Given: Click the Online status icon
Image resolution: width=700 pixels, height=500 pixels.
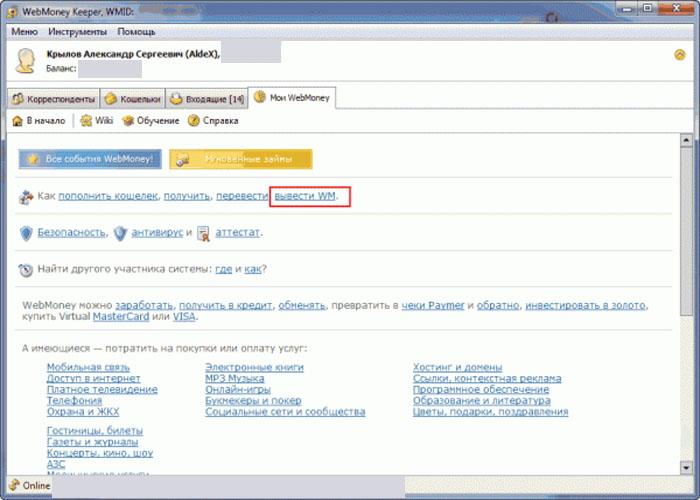Looking at the screenshot, I should pos(15,485).
